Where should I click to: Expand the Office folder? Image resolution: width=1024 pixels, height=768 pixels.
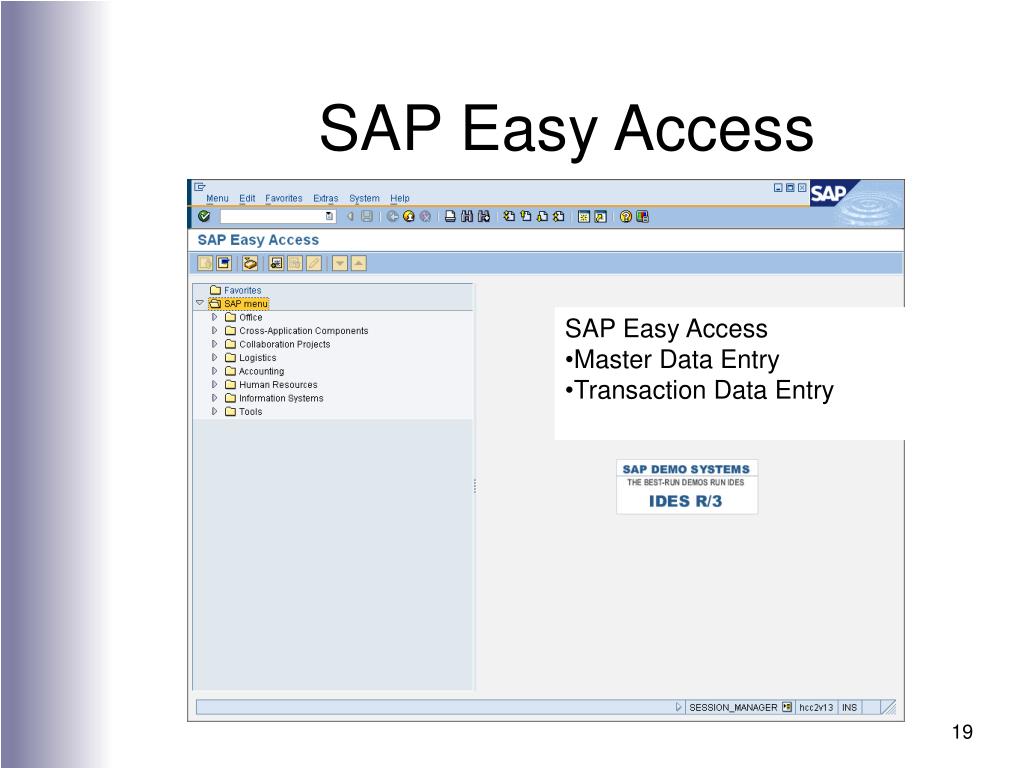click(x=214, y=317)
